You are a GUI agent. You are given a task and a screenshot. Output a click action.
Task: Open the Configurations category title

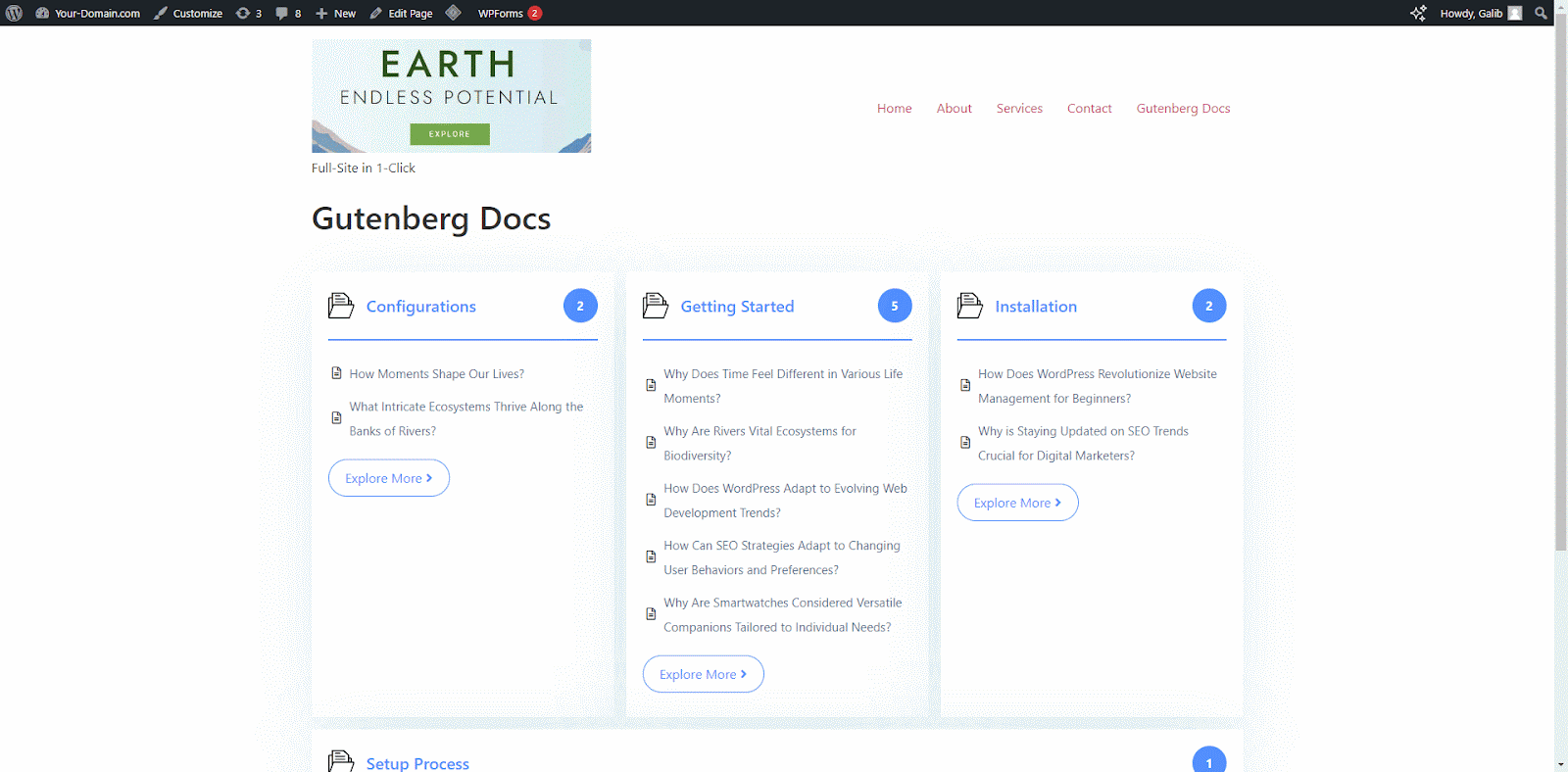[421, 307]
